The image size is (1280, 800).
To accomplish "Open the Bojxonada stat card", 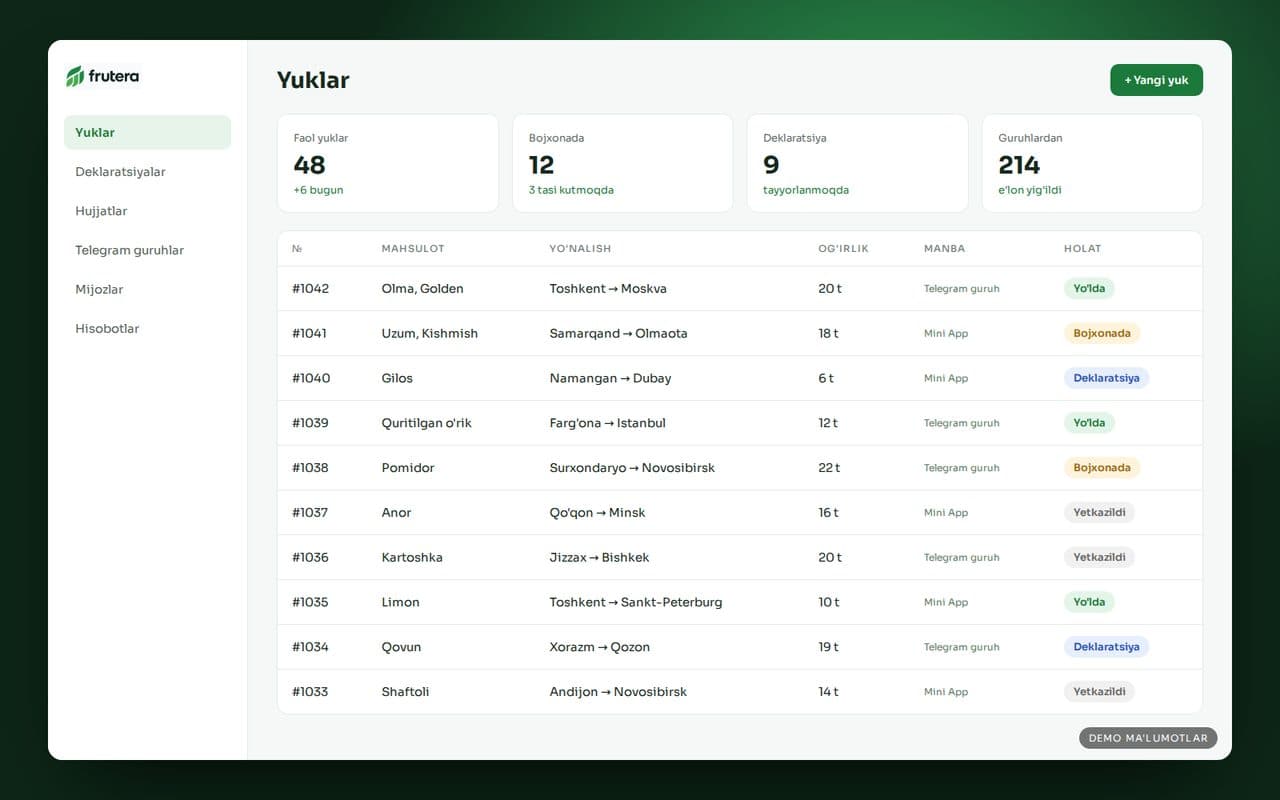I will (623, 163).
